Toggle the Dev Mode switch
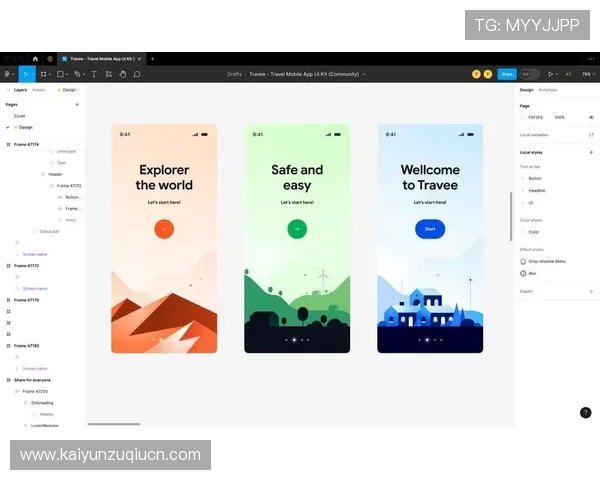Viewport: 600px width, 480px height. [529, 74]
